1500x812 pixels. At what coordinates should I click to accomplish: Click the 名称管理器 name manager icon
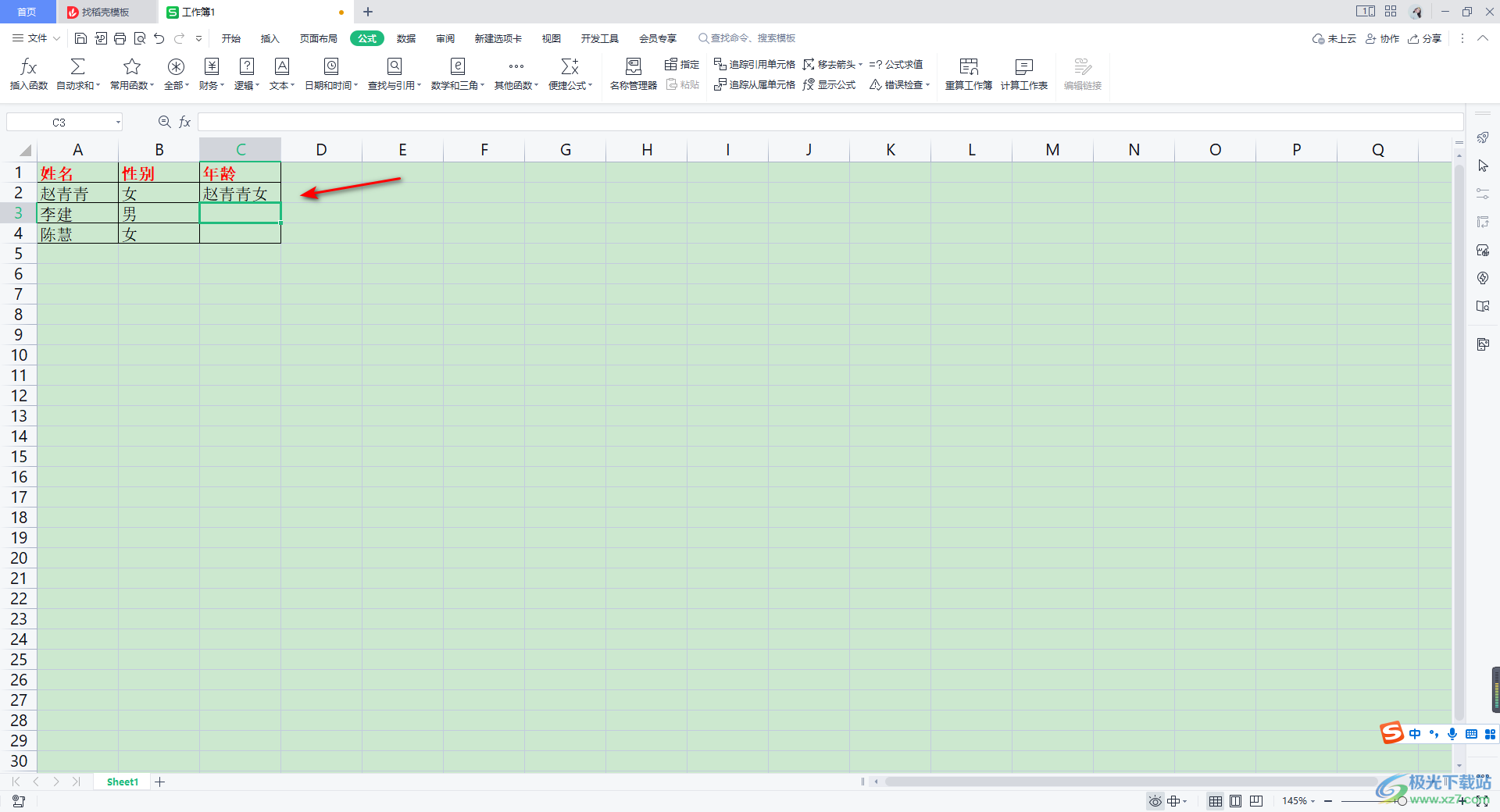click(x=634, y=66)
